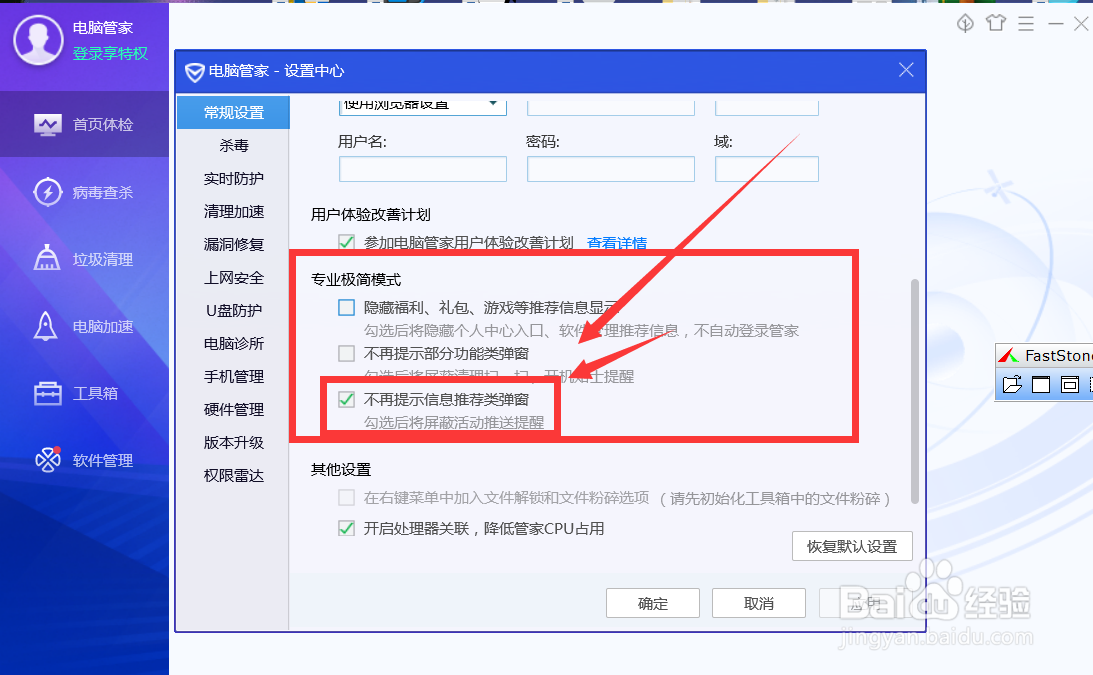Viewport: 1093px width, 675px height.
Task: Toggle 开启处理器关联 checkbox
Action: pyautogui.click(x=346, y=529)
